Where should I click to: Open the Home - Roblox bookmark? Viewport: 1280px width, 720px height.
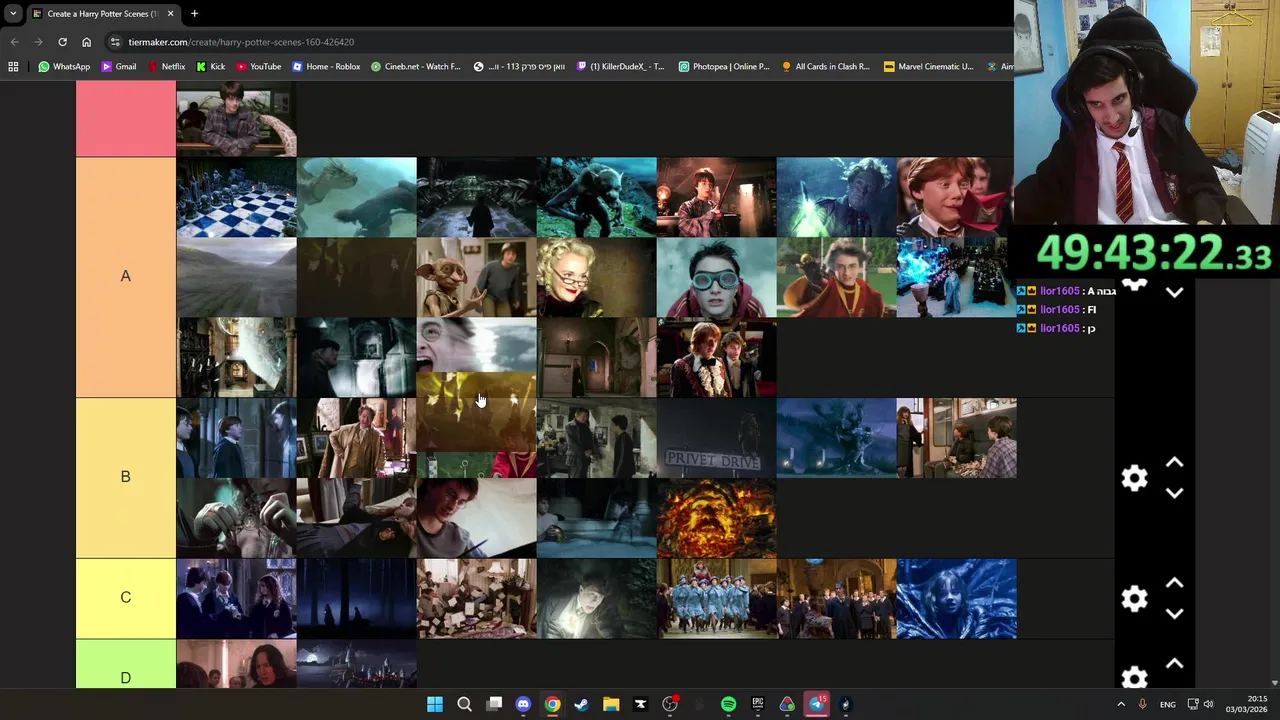click(x=325, y=66)
